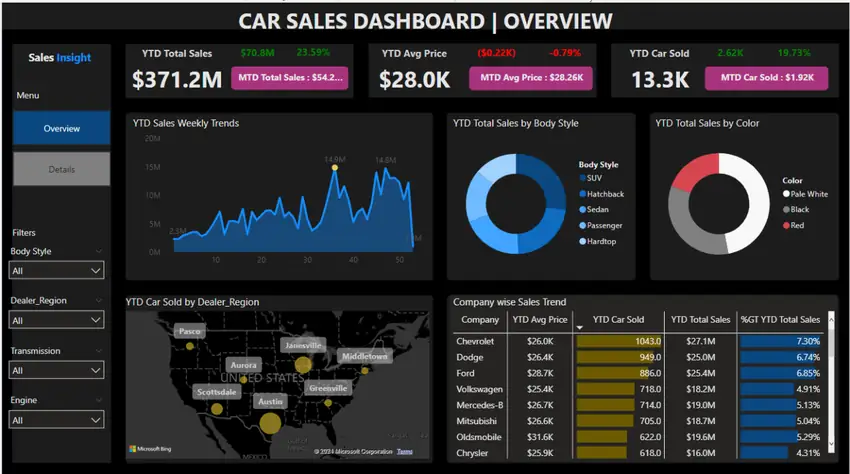The width and height of the screenshot is (850, 474).
Task: Click the 14.9M peak marker on trend chart
Action: pos(335,168)
